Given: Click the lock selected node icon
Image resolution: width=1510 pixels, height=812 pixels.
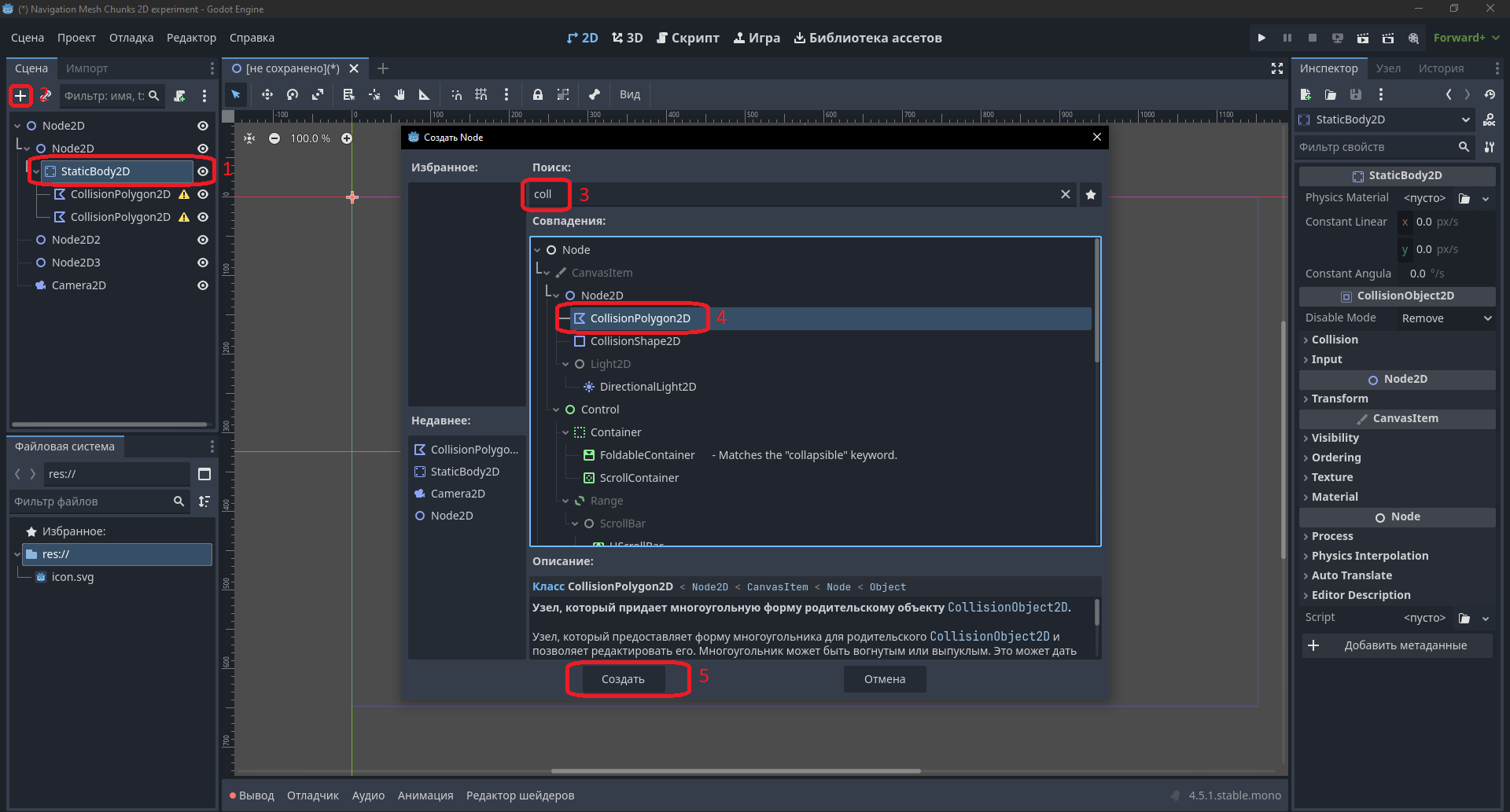Looking at the screenshot, I should click(538, 94).
